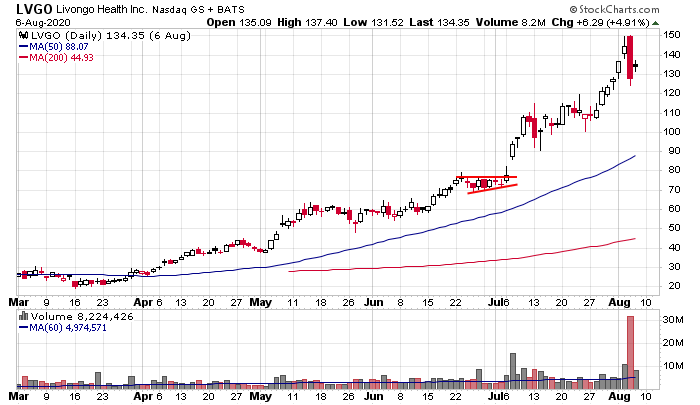
Task: Click the 30M volume axis label
Action: (x=673, y=320)
